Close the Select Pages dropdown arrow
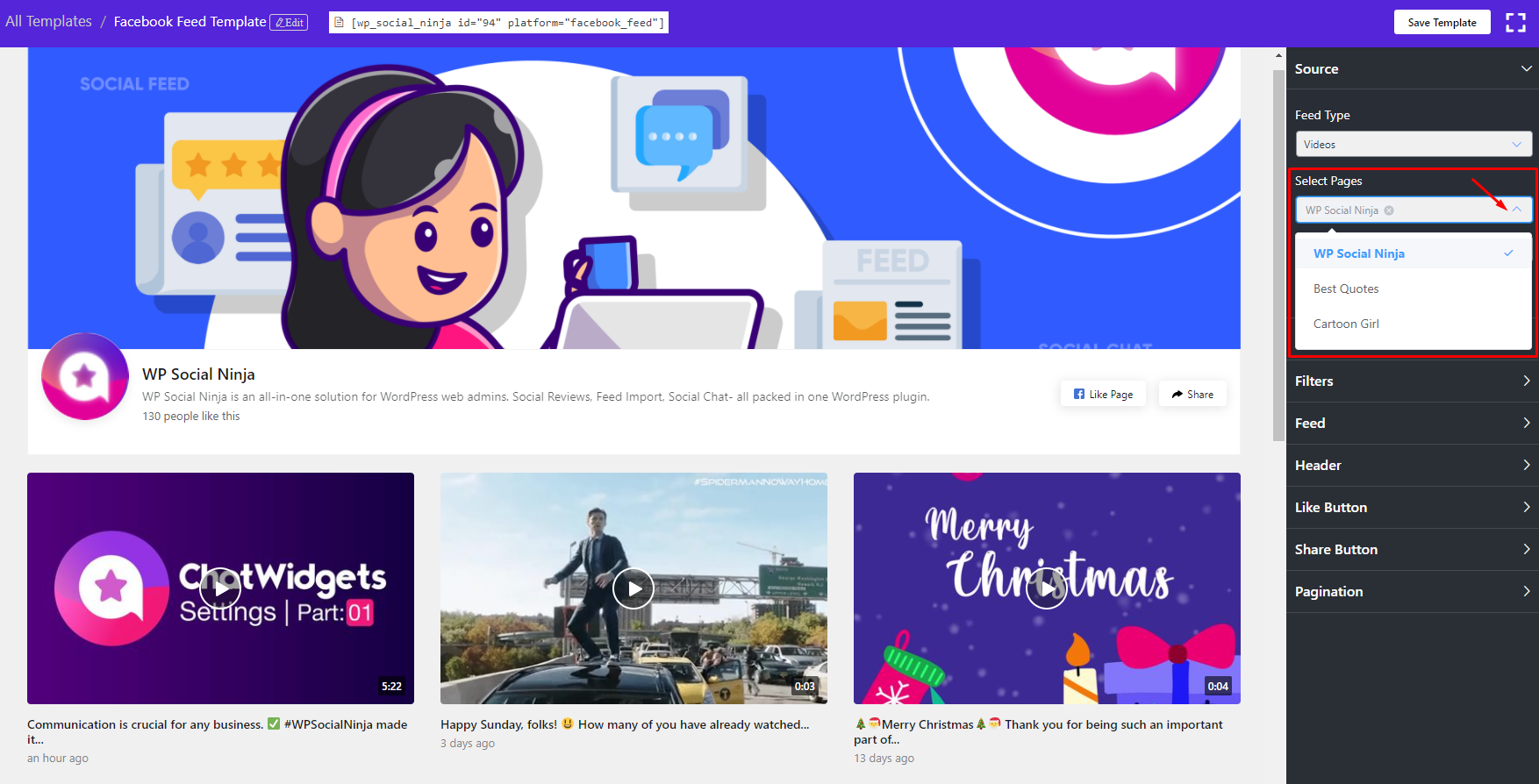This screenshot has width=1539, height=784. pyautogui.click(x=1516, y=210)
